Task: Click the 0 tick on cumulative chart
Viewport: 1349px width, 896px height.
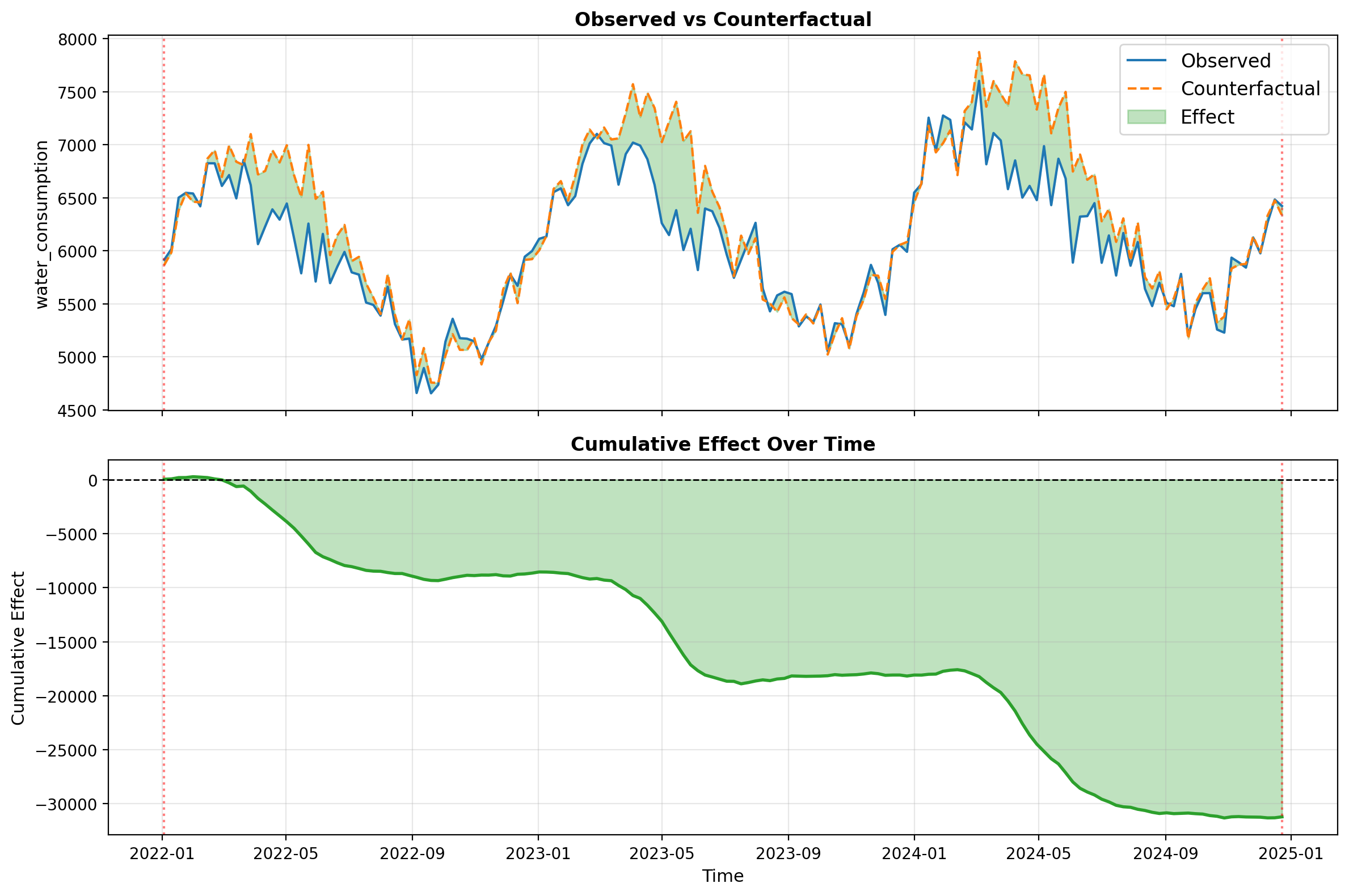Action: pos(92,480)
